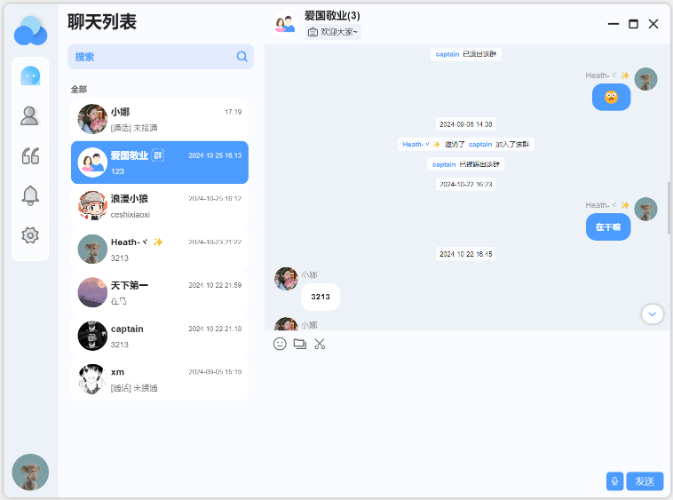The width and height of the screenshot is (673, 500).
Task: Click Heath link in invitation notice
Action: pos(421,144)
